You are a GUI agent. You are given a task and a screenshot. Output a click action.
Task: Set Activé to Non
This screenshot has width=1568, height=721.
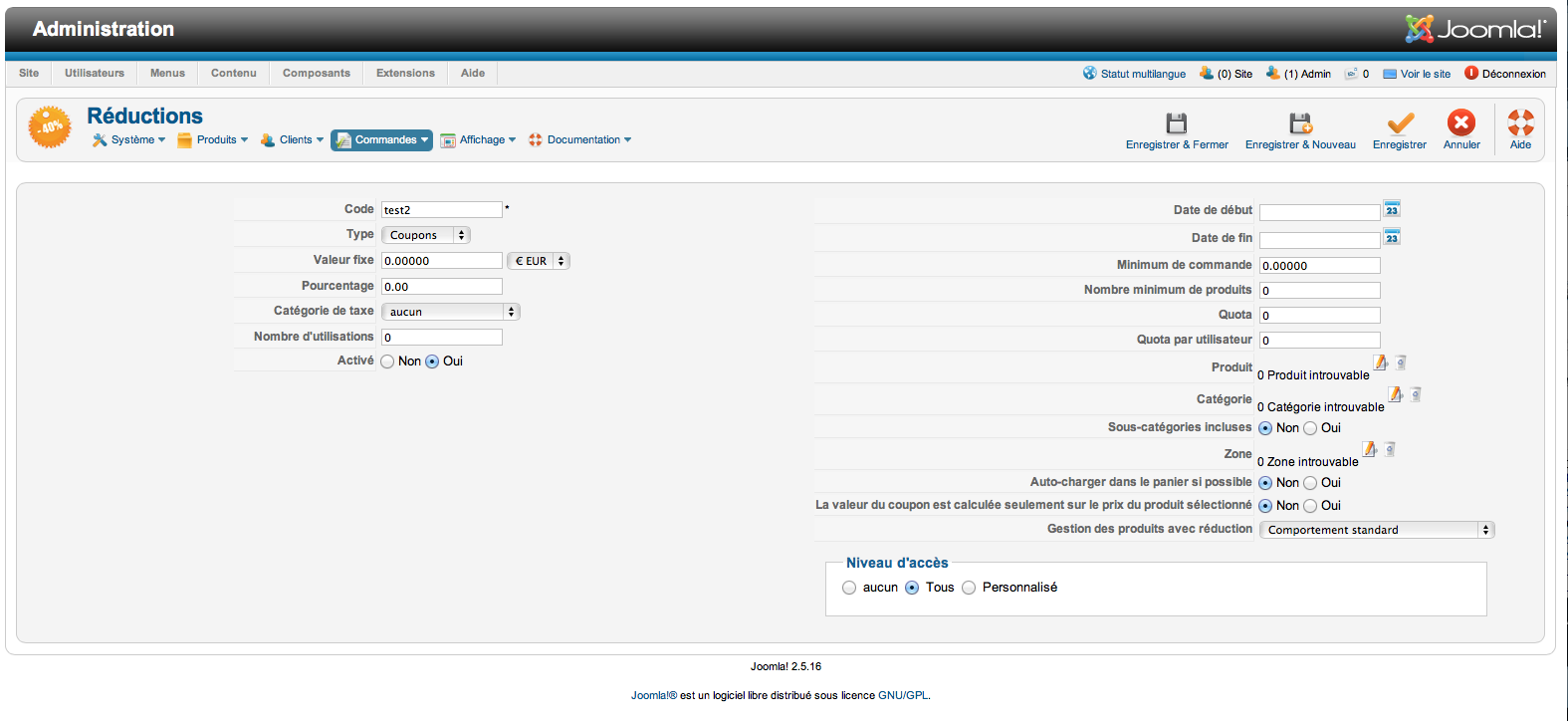coord(388,361)
